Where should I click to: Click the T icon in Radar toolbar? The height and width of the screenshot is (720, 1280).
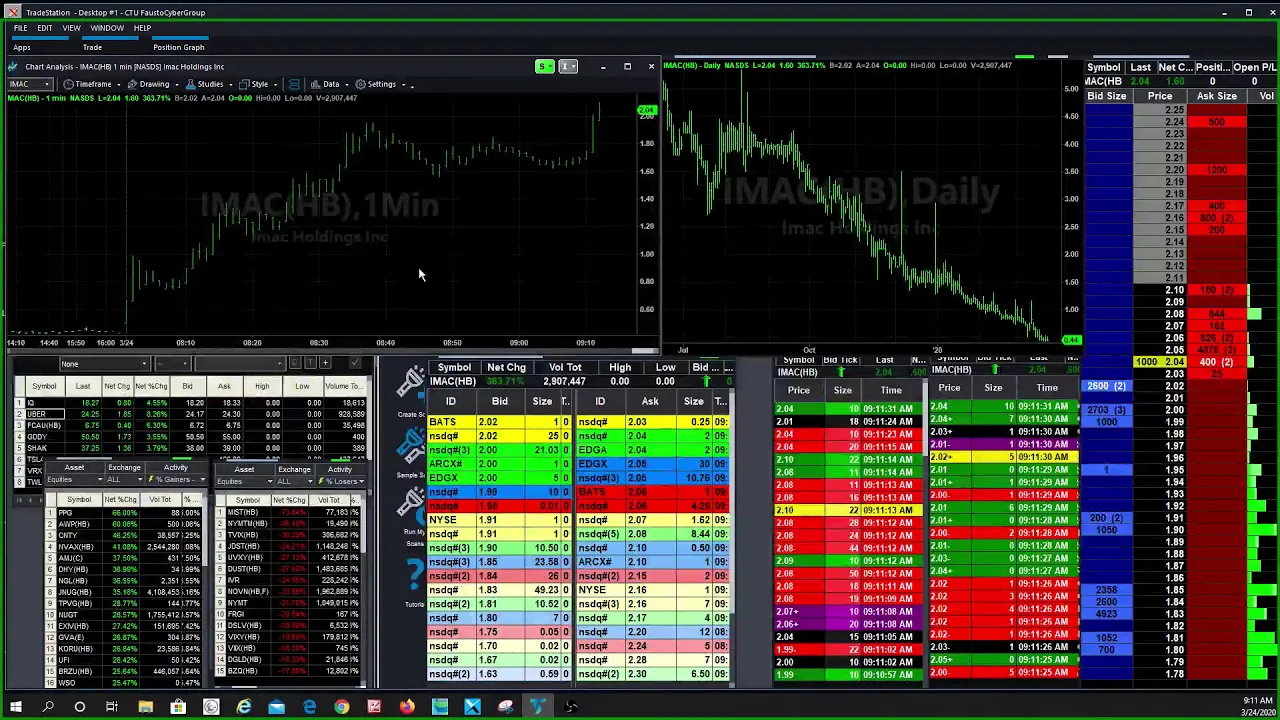[310, 363]
